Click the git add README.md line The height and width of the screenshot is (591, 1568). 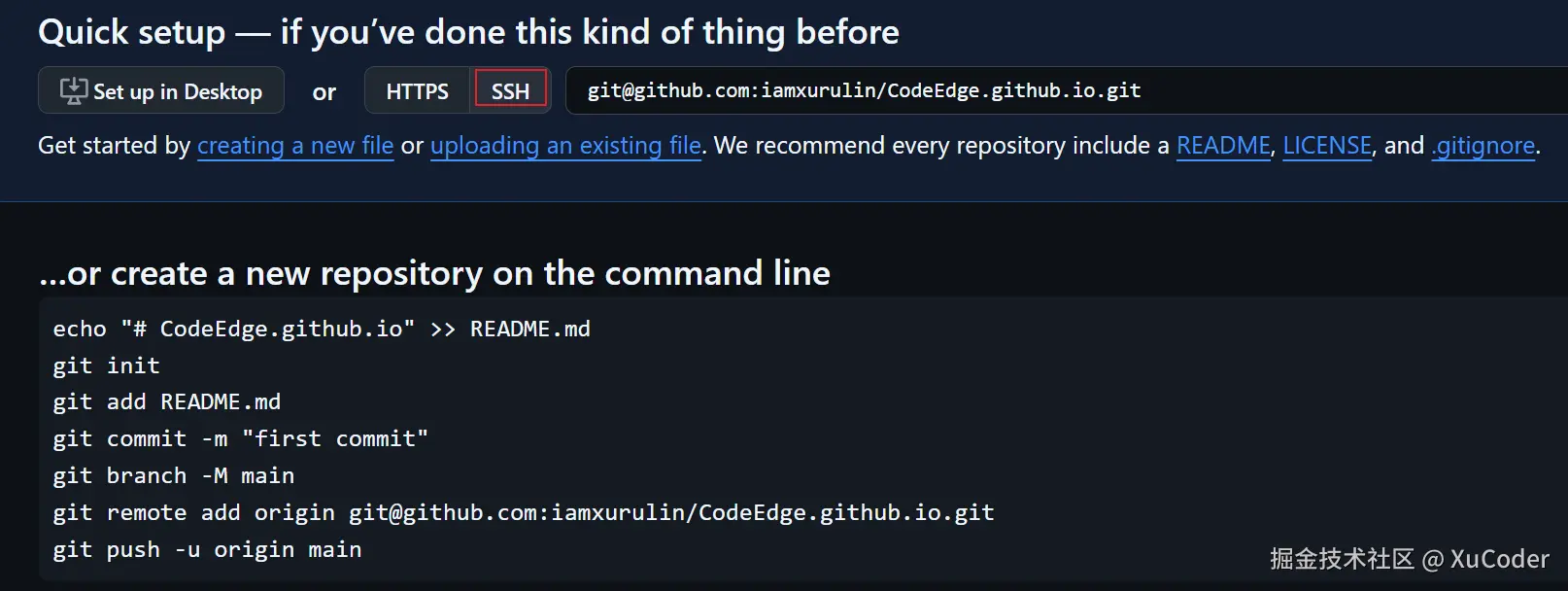166,402
